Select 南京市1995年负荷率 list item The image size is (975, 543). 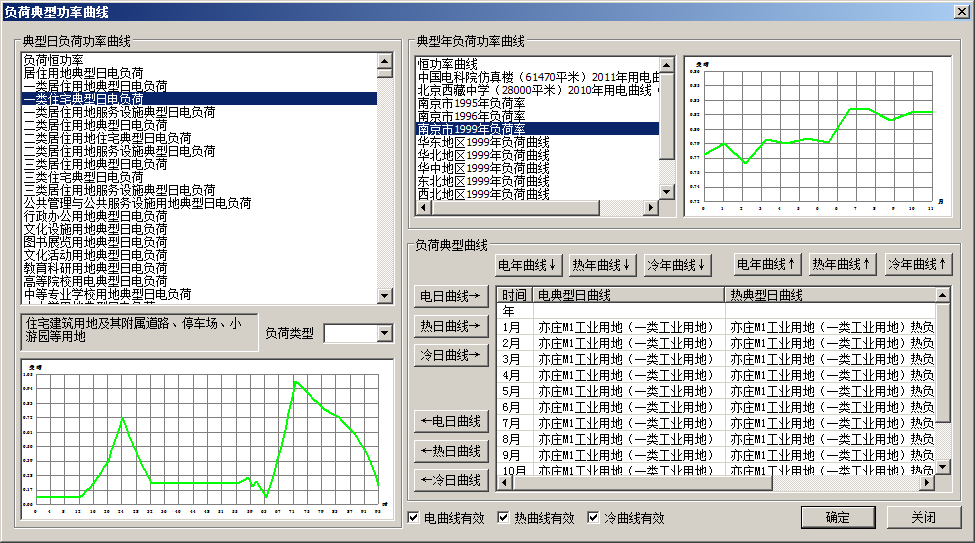point(471,103)
